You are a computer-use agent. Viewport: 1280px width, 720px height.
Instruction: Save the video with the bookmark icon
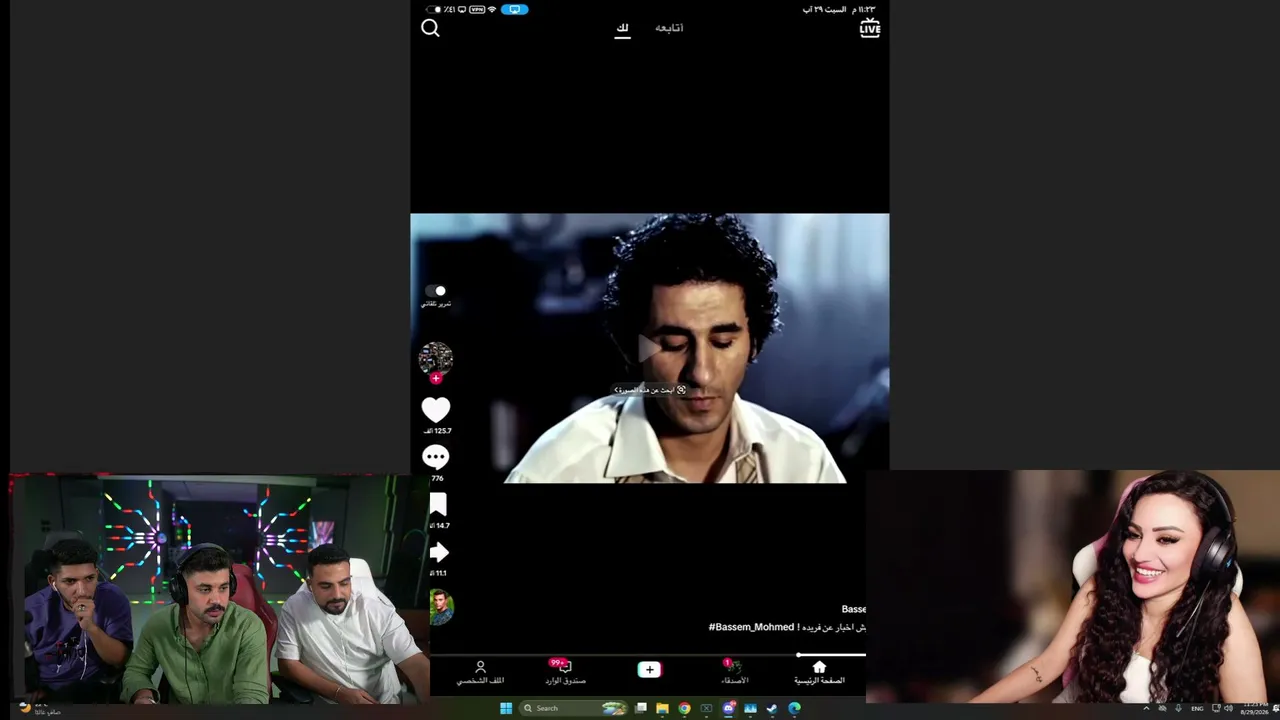point(438,504)
